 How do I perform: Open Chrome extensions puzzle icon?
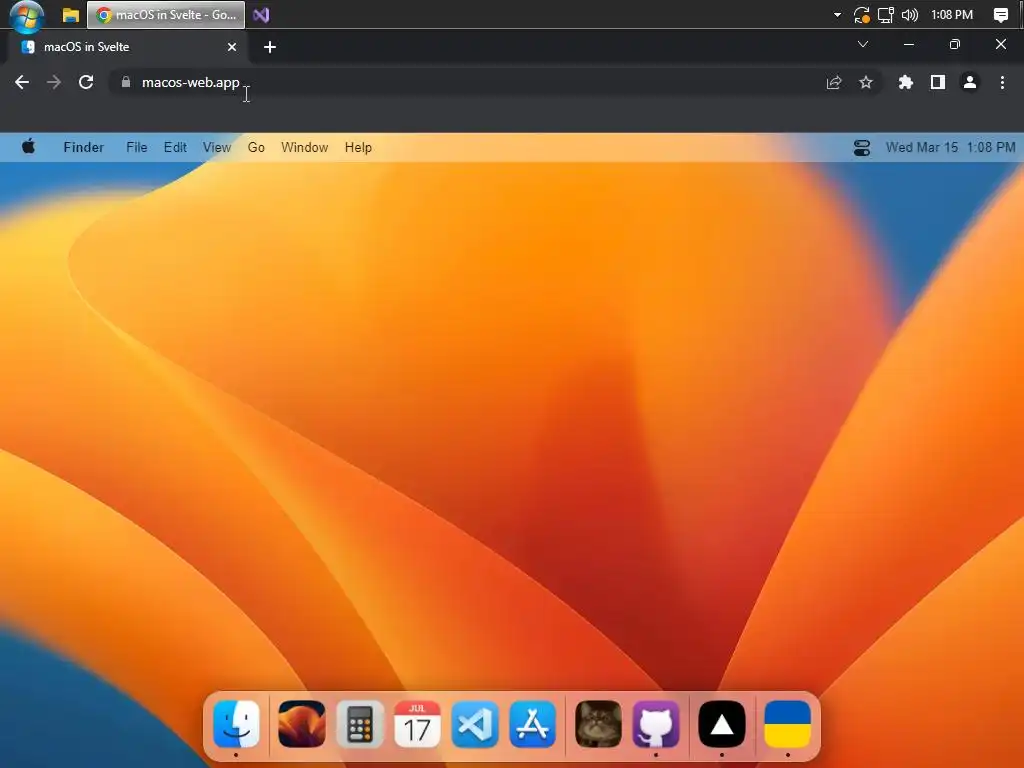906,82
